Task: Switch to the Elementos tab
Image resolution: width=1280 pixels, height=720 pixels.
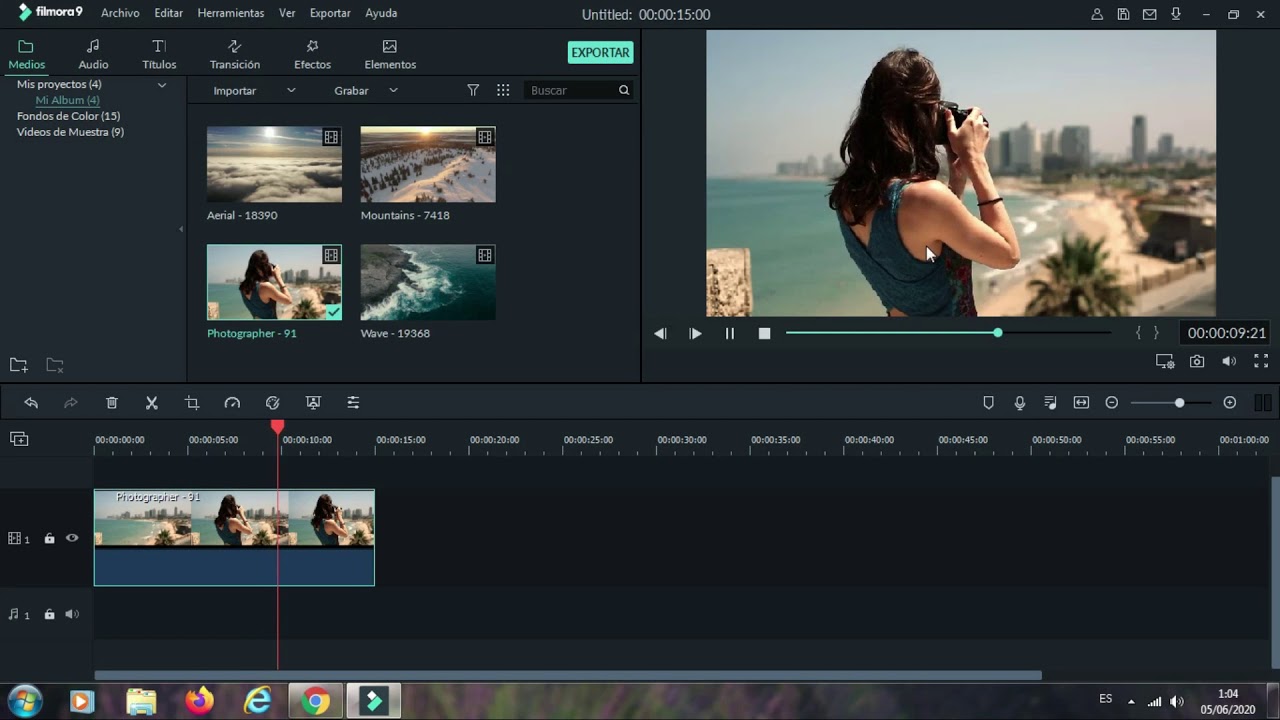Action: (390, 55)
